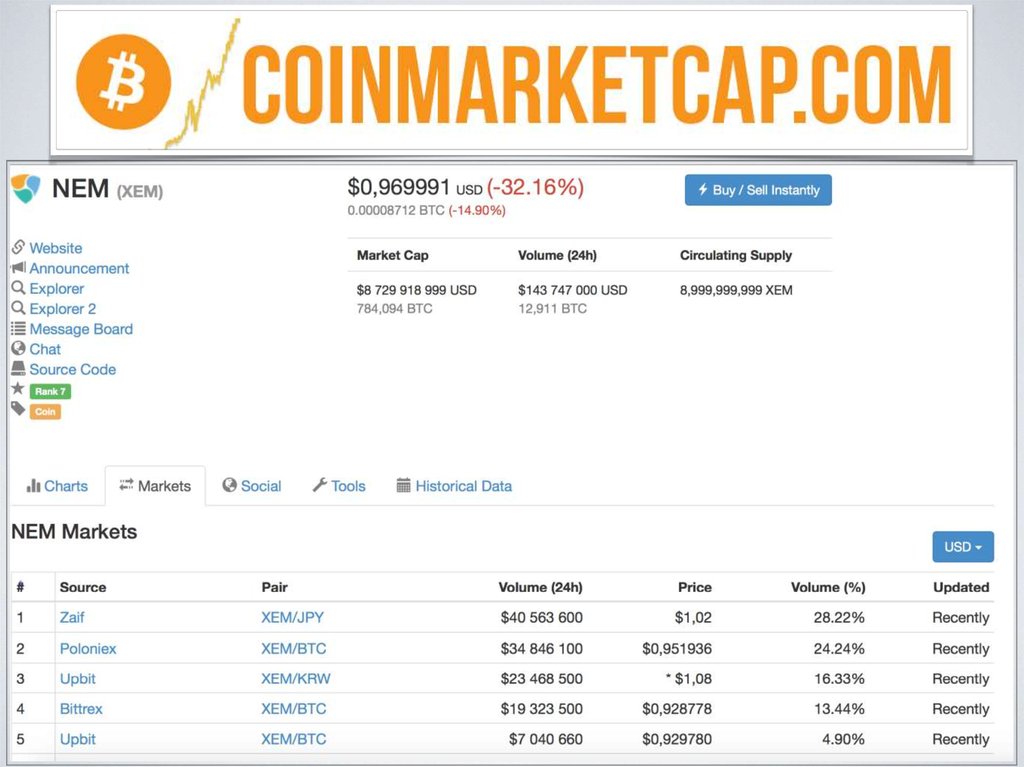Click the tag icon beside Coin
The height and width of the screenshot is (767, 1024).
[18, 409]
